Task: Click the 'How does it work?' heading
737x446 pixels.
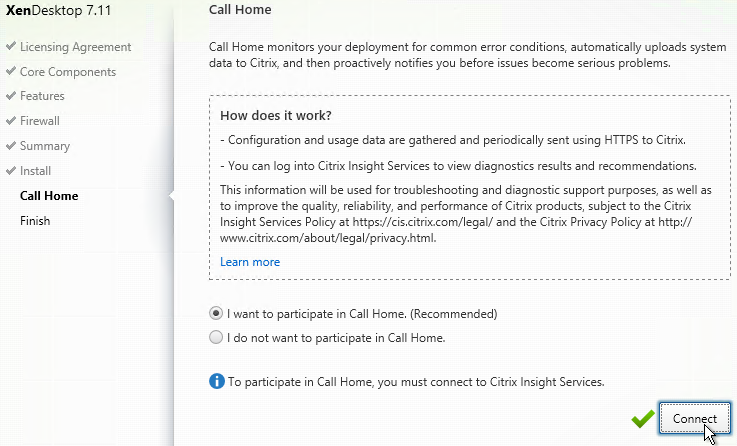Action: [x=276, y=116]
